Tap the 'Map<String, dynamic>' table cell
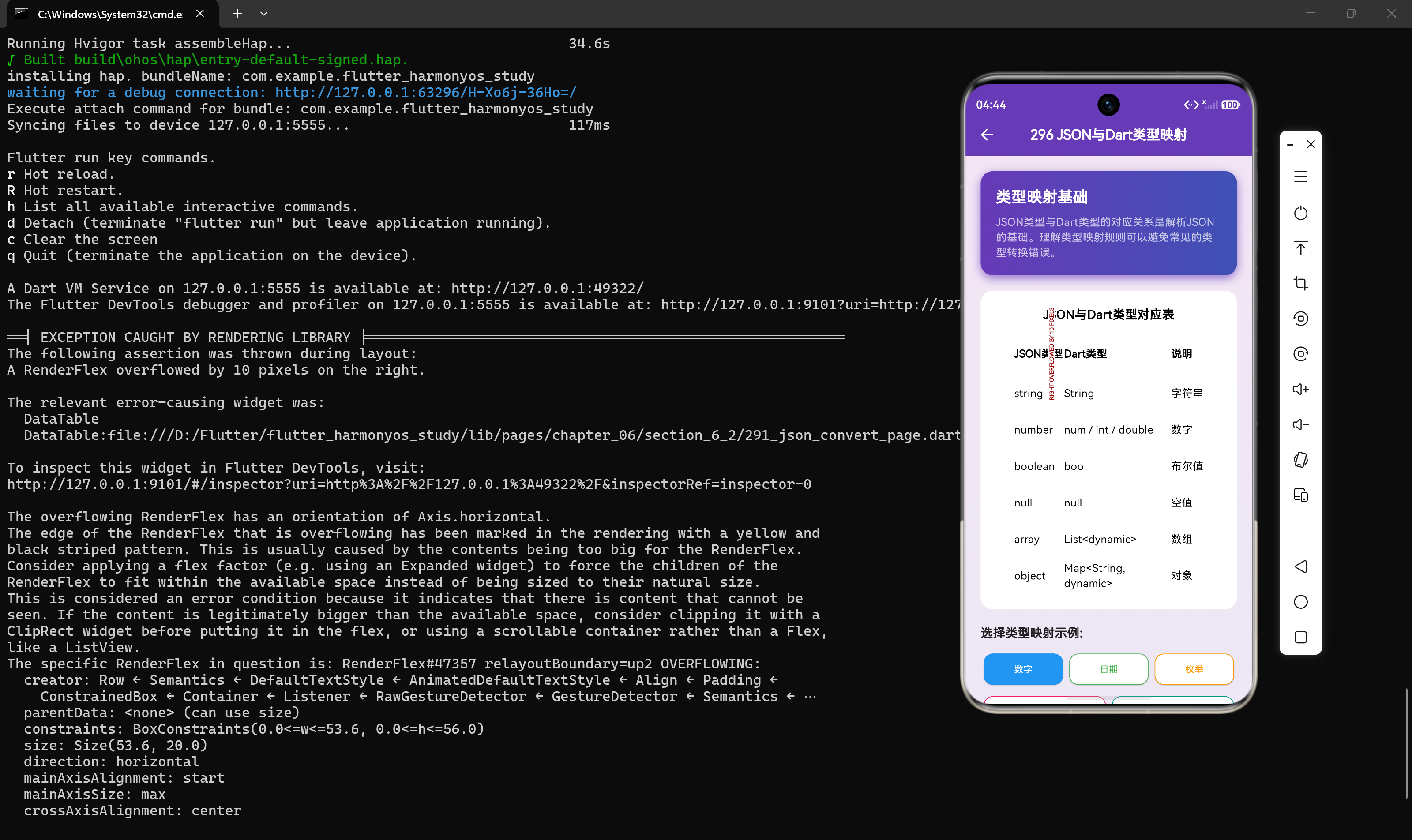This screenshot has height=840, width=1412. [1094, 576]
